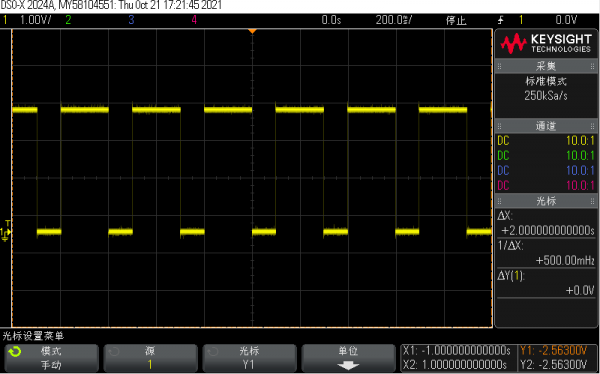The width and height of the screenshot is (600, 374).
Task: Click the Y2 -2.56300V readout
Action: 554,364
